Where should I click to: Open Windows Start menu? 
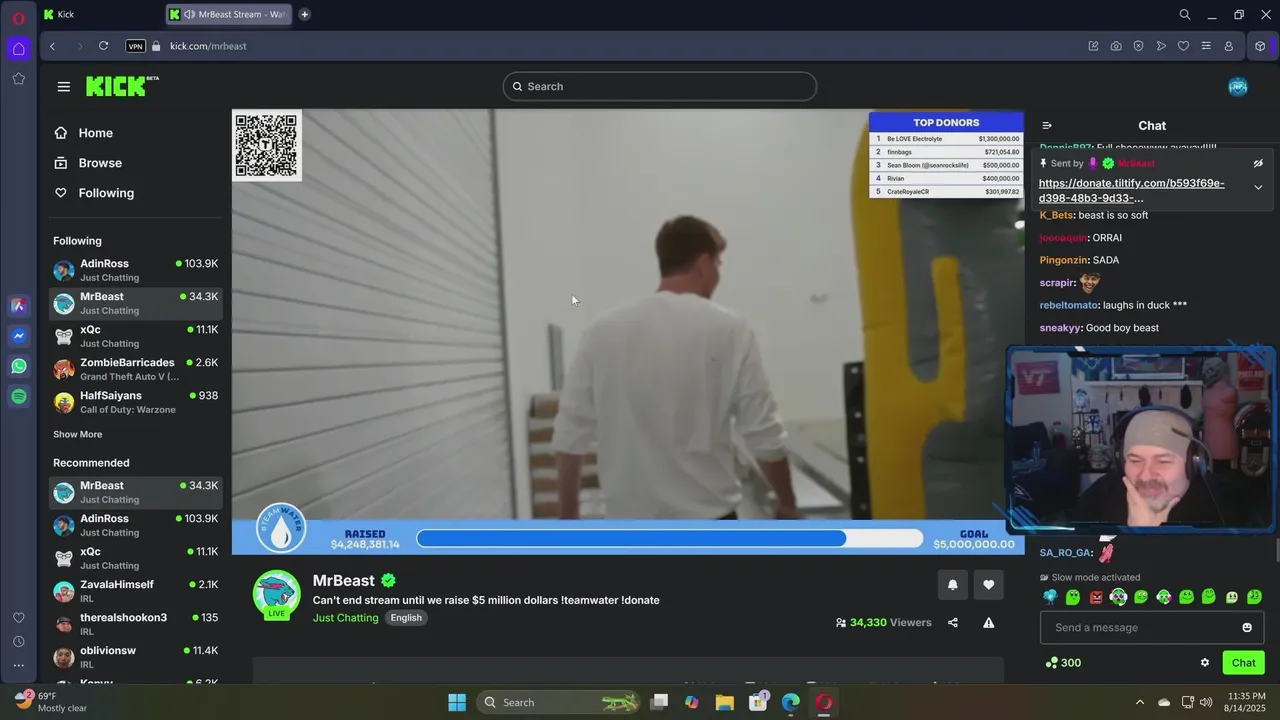pyautogui.click(x=457, y=702)
